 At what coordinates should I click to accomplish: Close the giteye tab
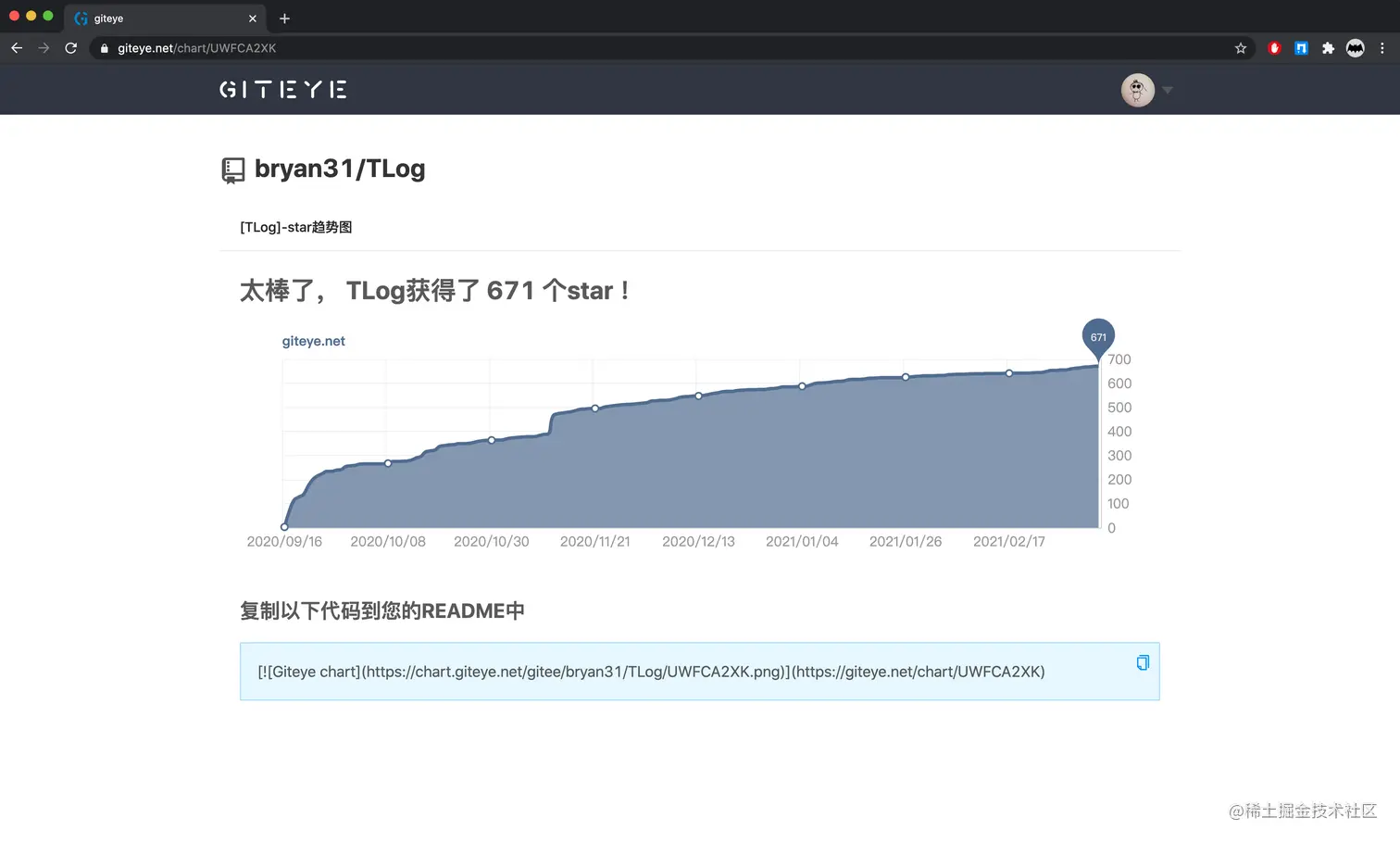(252, 19)
